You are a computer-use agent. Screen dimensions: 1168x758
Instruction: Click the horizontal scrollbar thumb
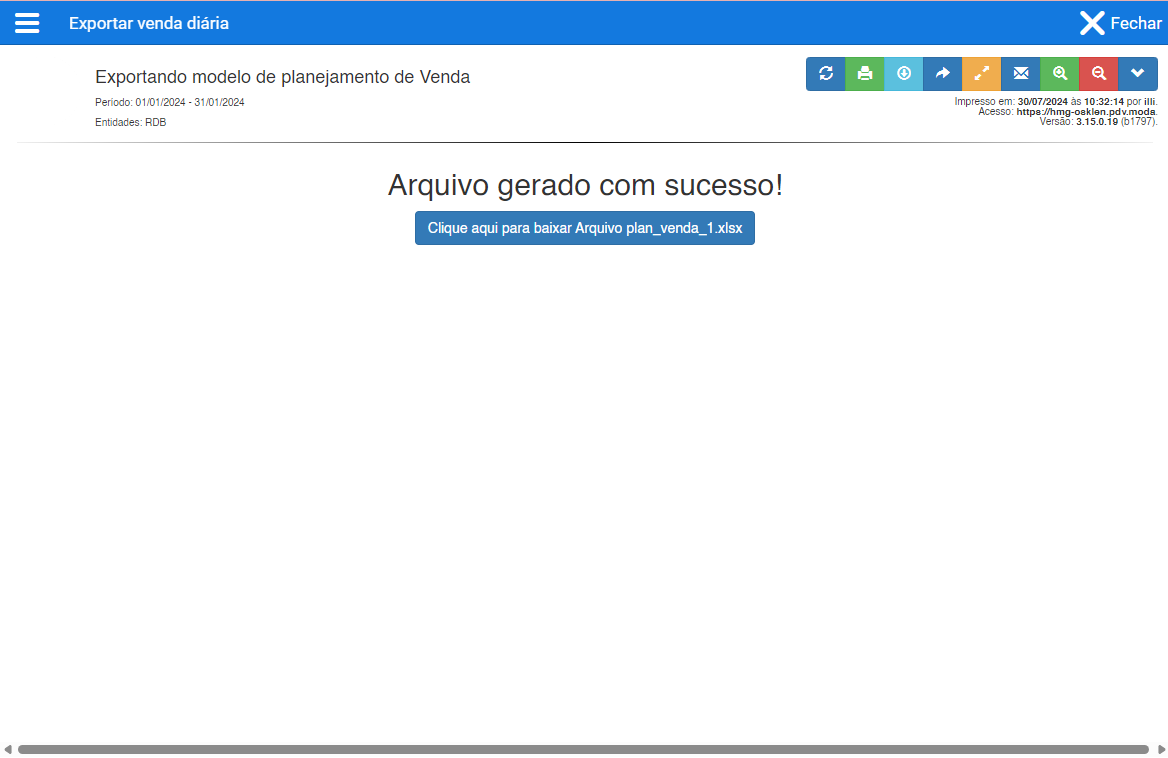[583, 749]
